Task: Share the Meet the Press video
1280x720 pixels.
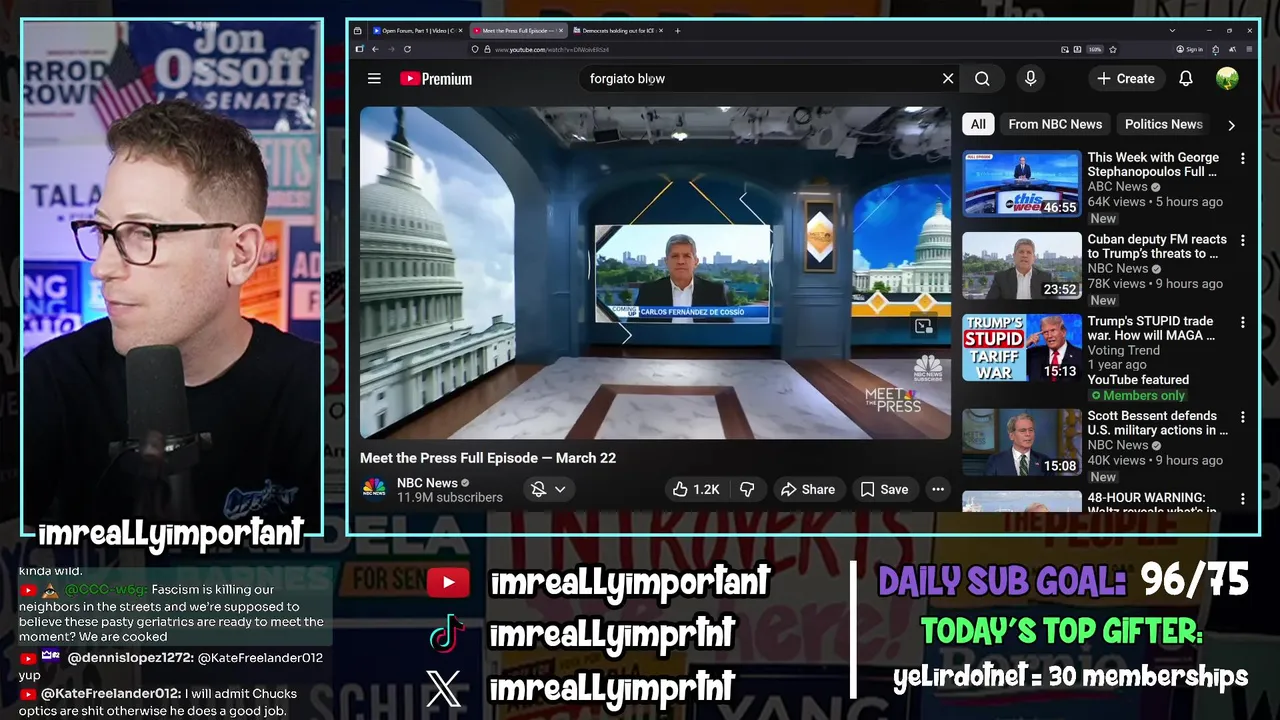Action: (x=808, y=489)
